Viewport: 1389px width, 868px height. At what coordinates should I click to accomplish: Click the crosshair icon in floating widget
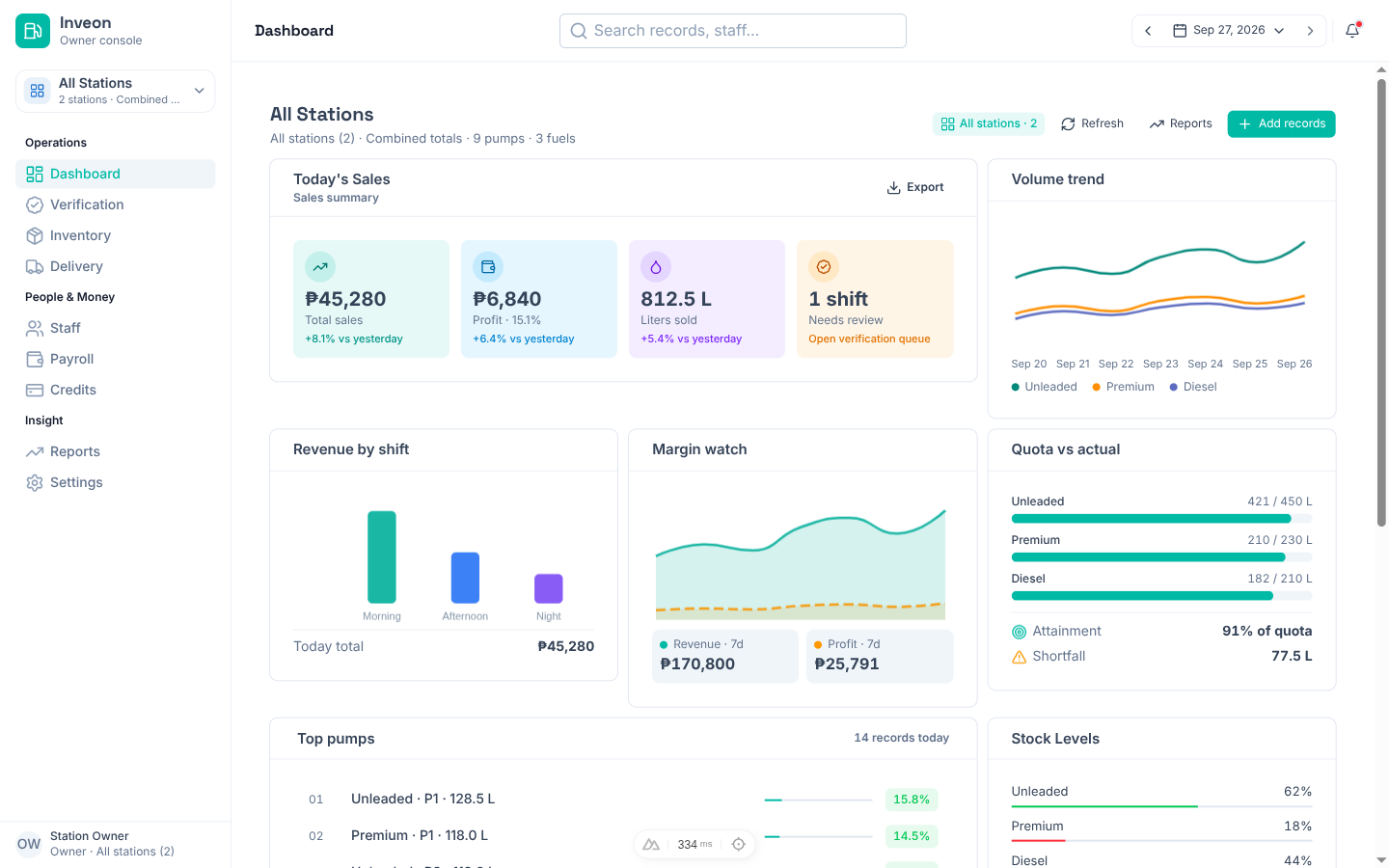(739, 844)
